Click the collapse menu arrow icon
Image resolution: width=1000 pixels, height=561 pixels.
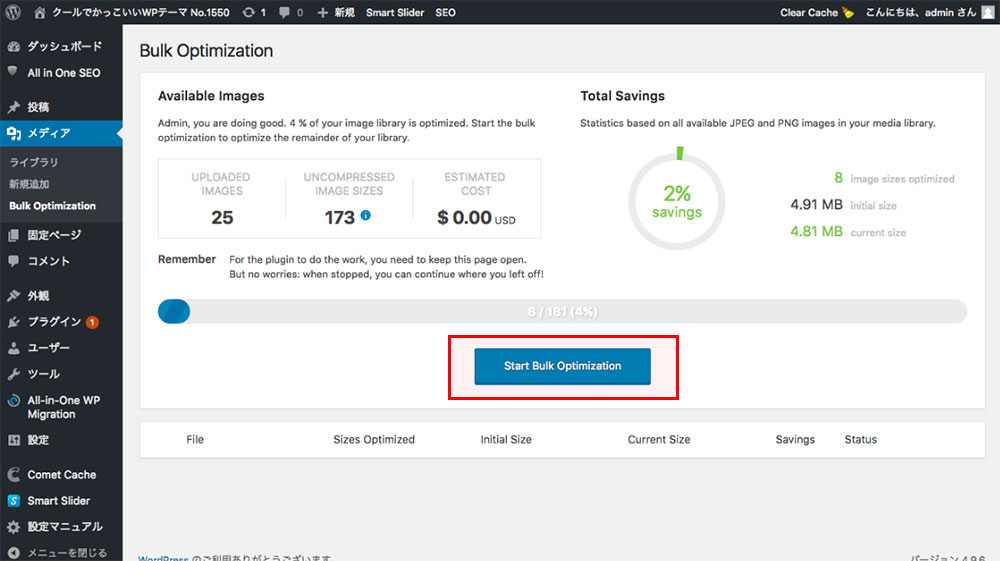(x=13, y=553)
